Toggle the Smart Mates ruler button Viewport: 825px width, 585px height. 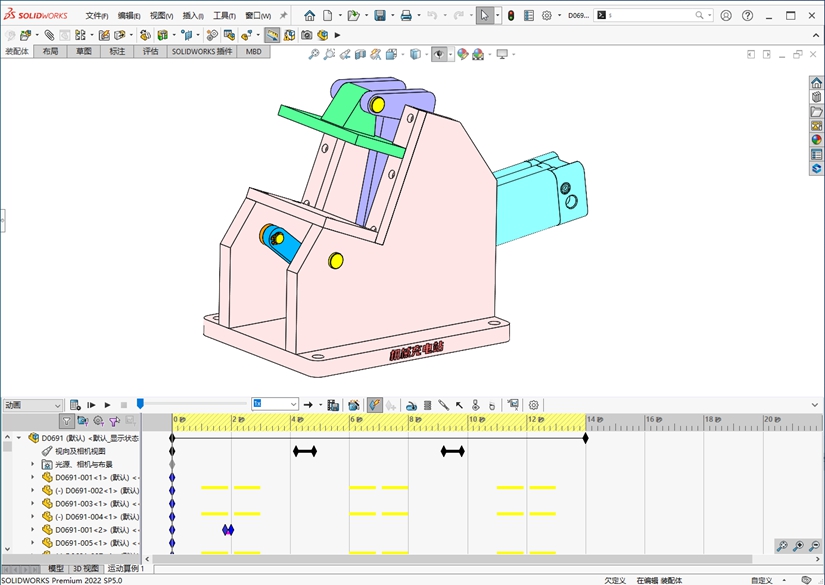pos(271,35)
